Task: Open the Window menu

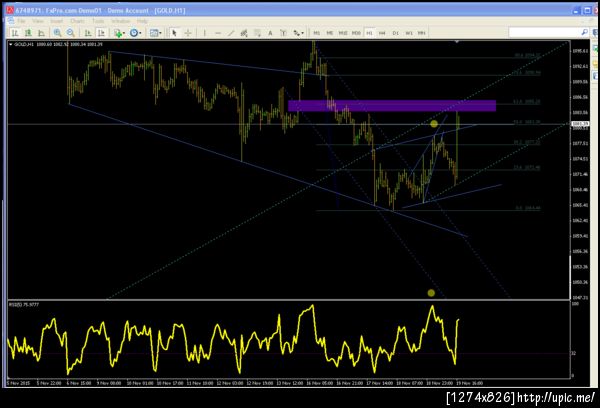Action: click(x=121, y=21)
